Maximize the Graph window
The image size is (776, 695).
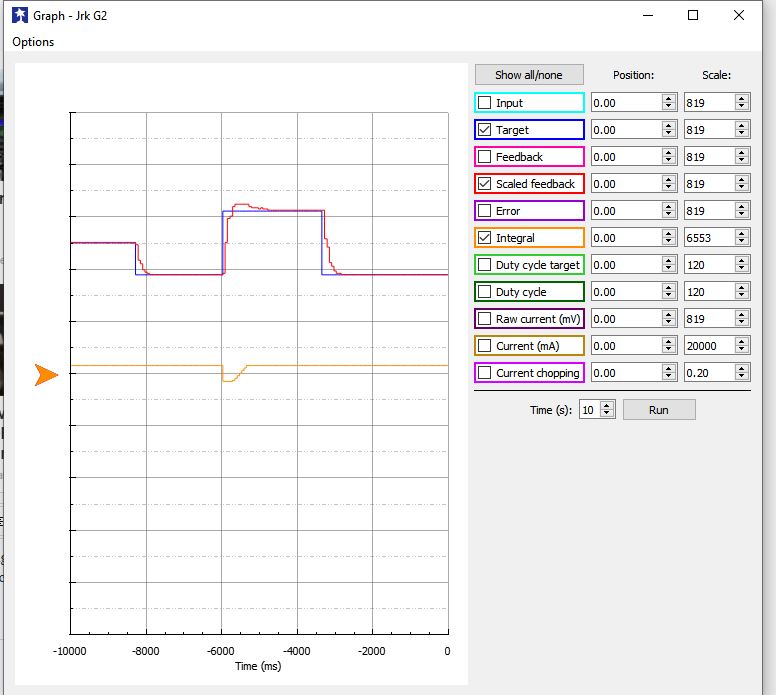pos(693,15)
